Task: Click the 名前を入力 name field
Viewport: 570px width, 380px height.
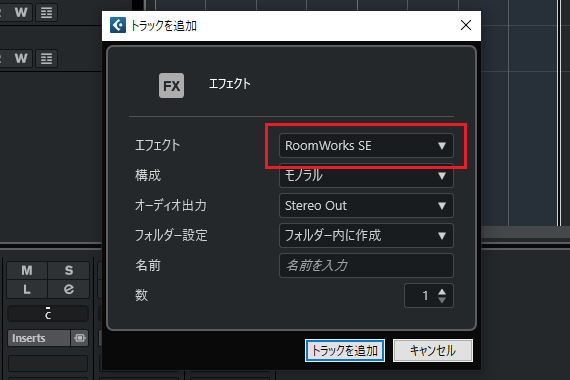Action: click(x=366, y=265)
